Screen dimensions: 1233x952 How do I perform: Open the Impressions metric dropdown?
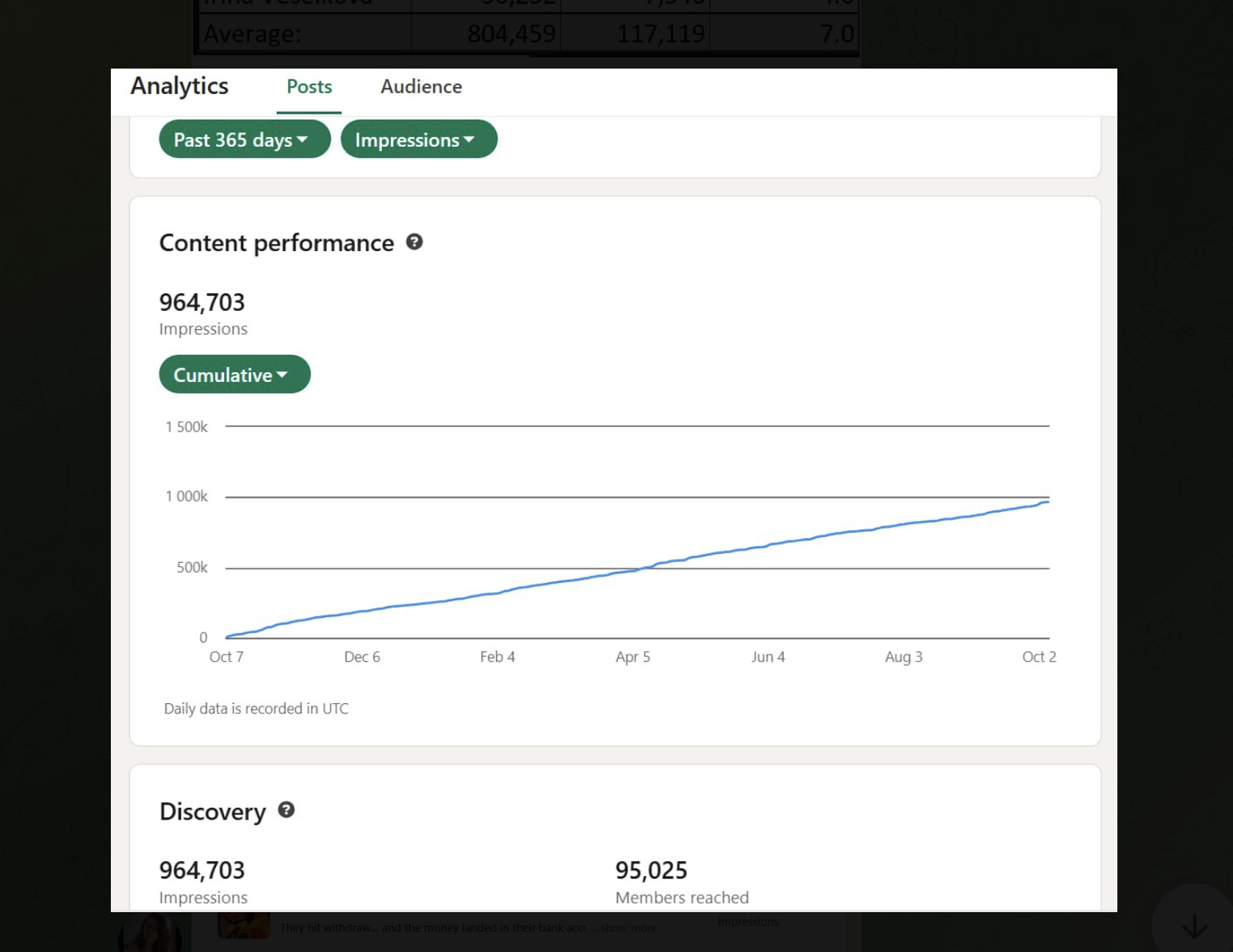tap(419, 140)
